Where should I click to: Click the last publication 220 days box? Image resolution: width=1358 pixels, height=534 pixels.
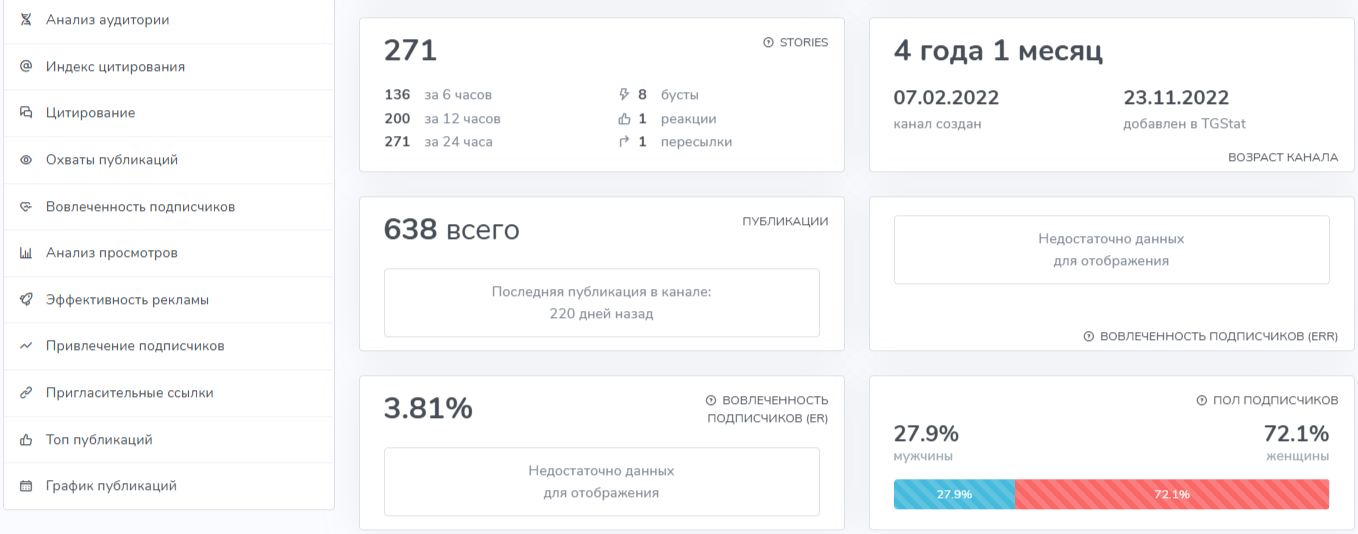[601, 302]
